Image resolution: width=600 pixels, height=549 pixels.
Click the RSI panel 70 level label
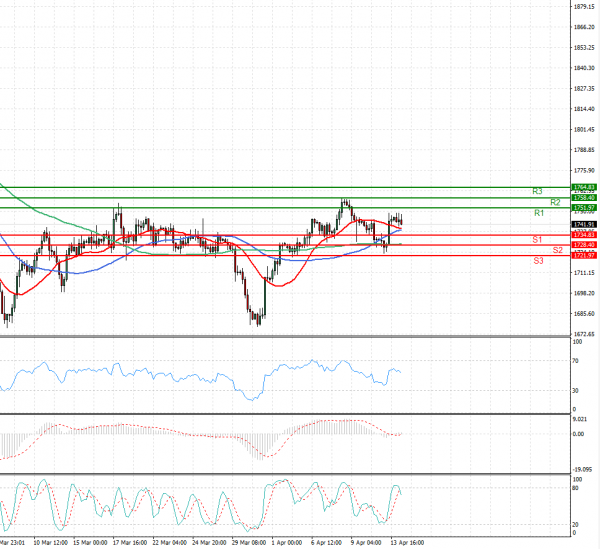[x=576, y=361]
